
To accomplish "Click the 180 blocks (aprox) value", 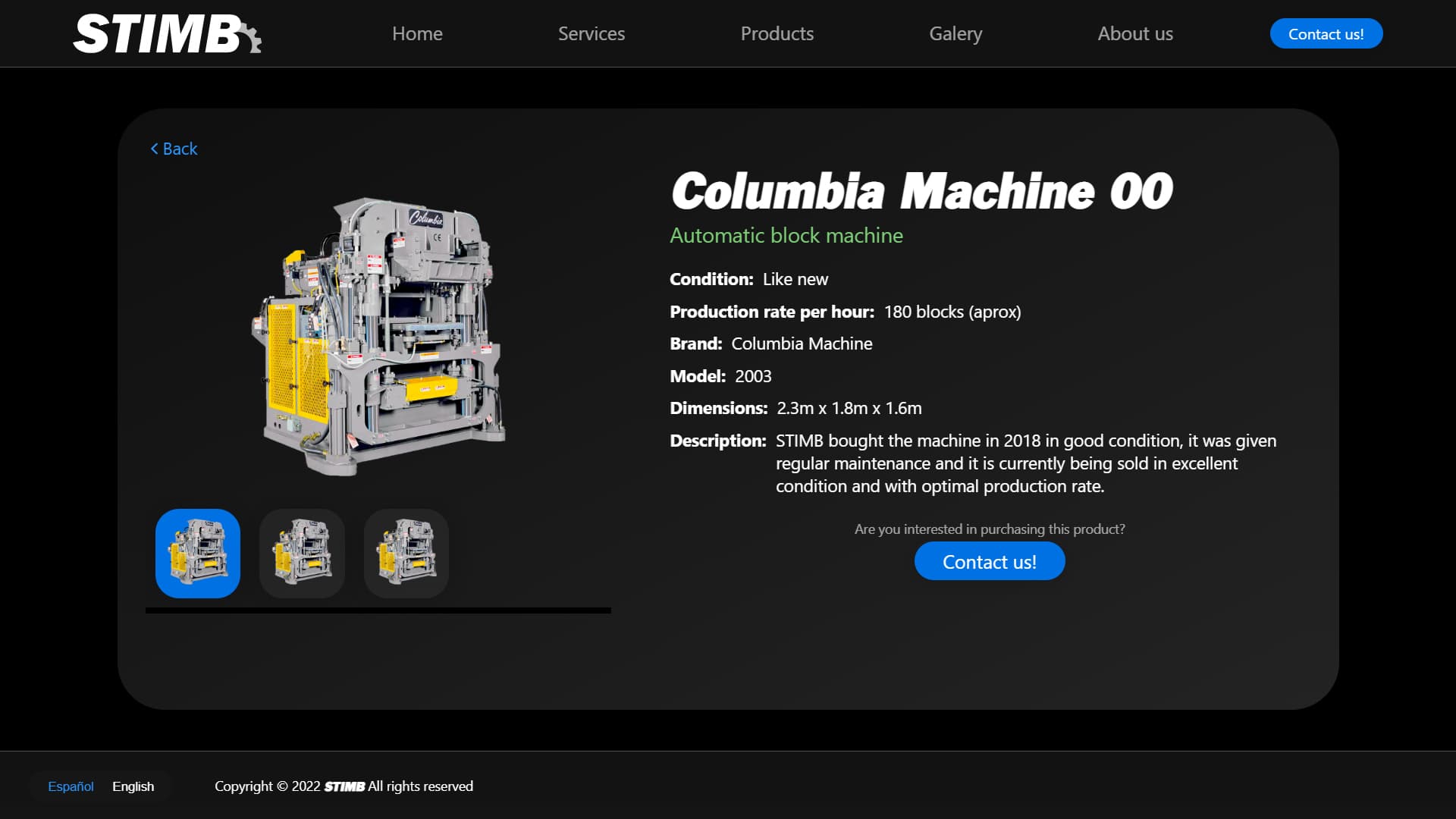I will pyautogui.click(x=952, y=312).
